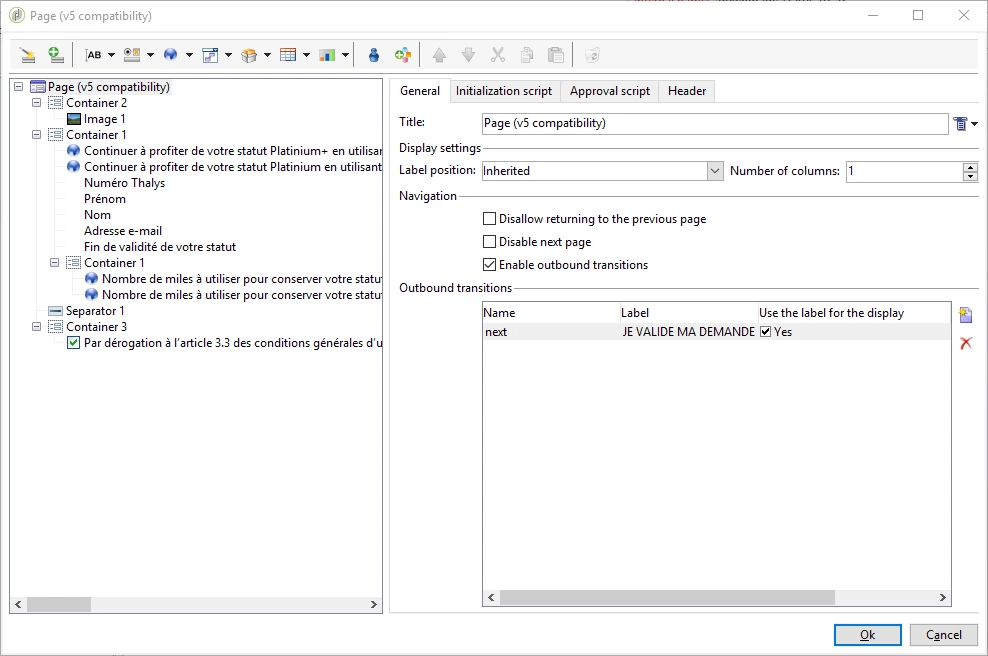
Task: Open dropdown arrow next to table icon
Action: click(x=306, y=55)
